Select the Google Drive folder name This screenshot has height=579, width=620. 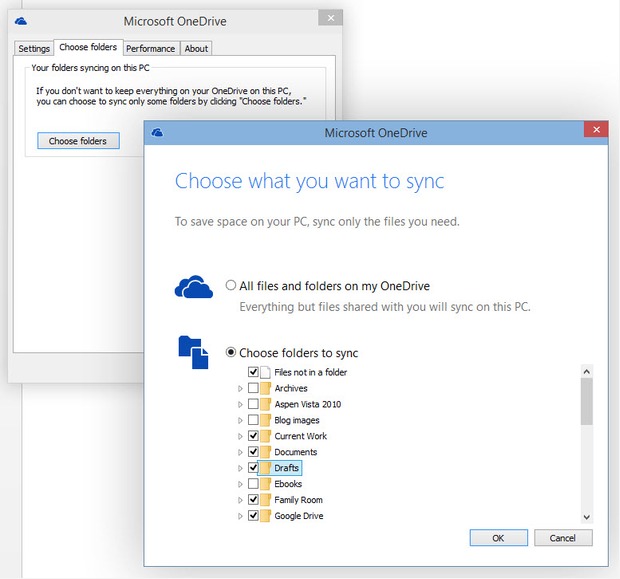pos(299,516)
